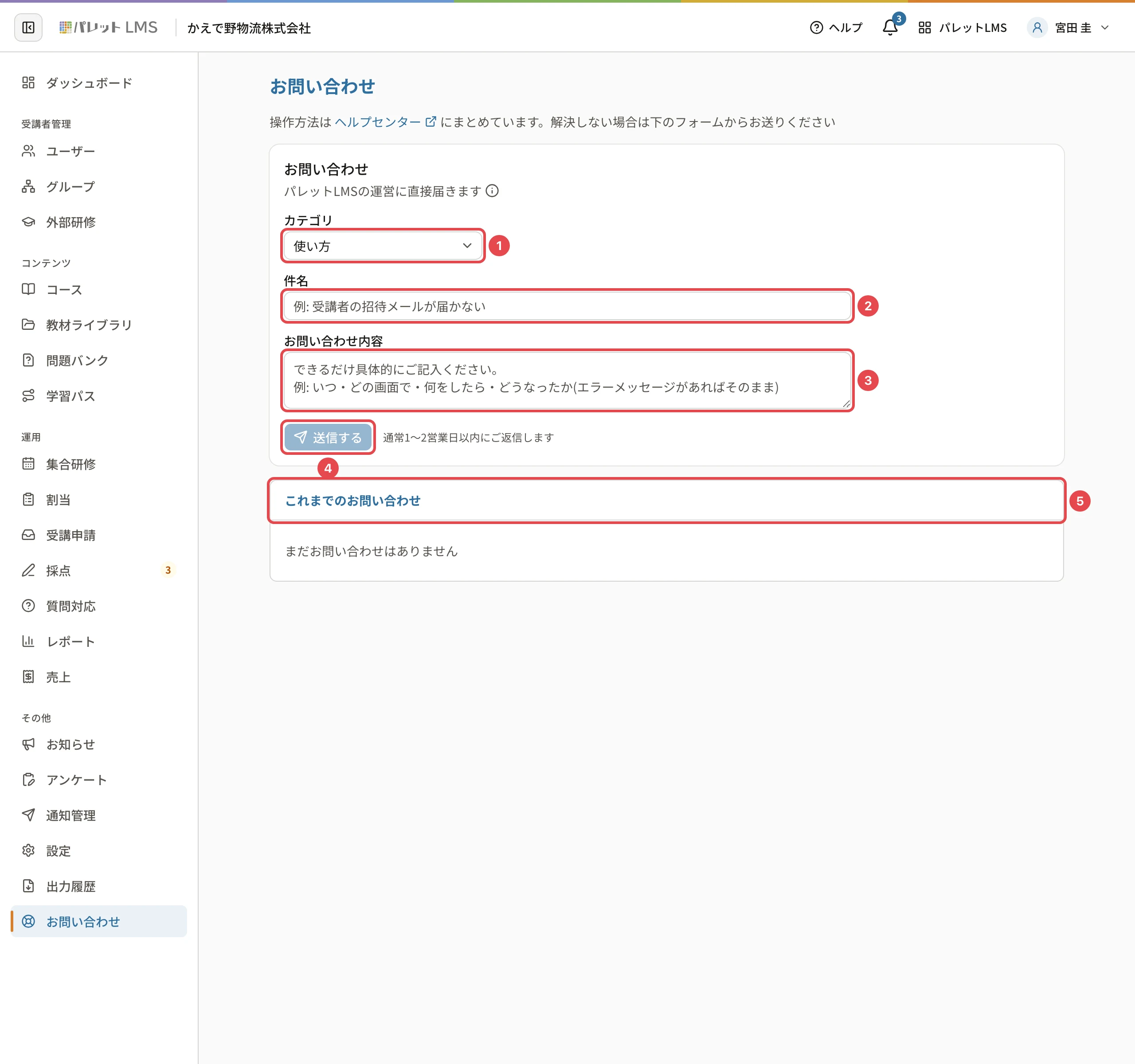Click the 受講申請 inbox icon

[x=28, y=535]
